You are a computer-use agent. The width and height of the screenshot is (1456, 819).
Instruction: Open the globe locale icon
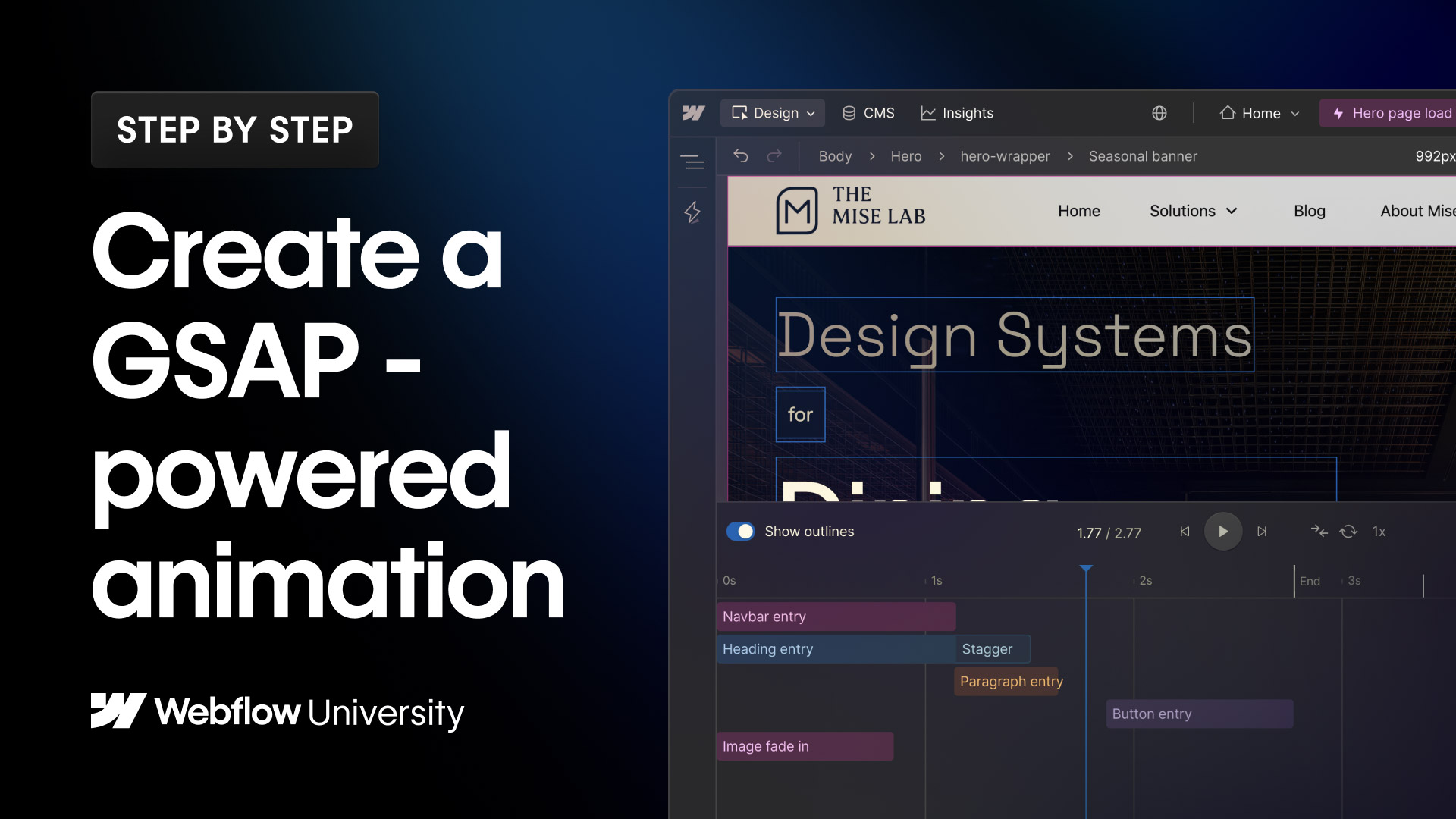(1159, 113)
